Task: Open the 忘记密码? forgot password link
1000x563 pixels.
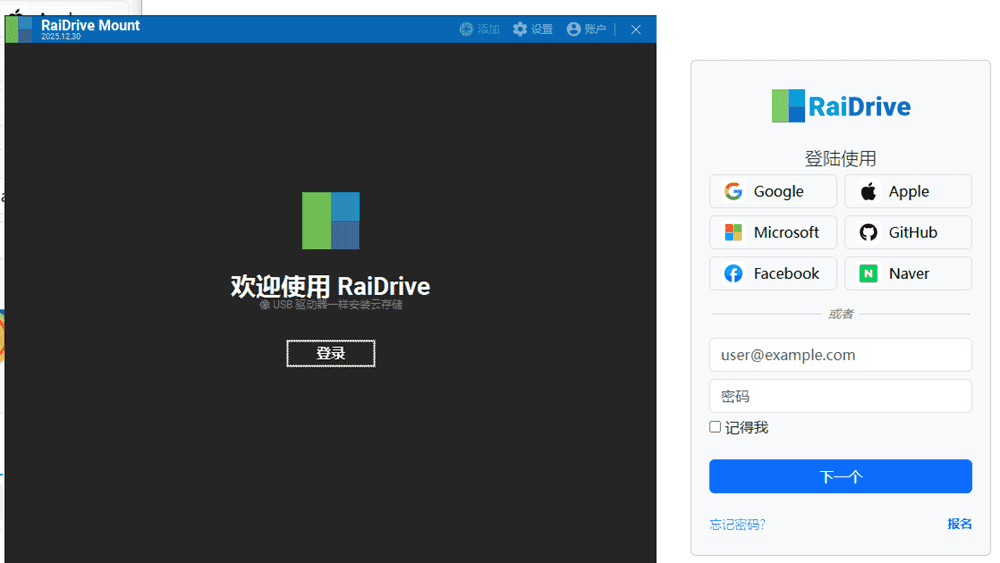Action: 737,524
